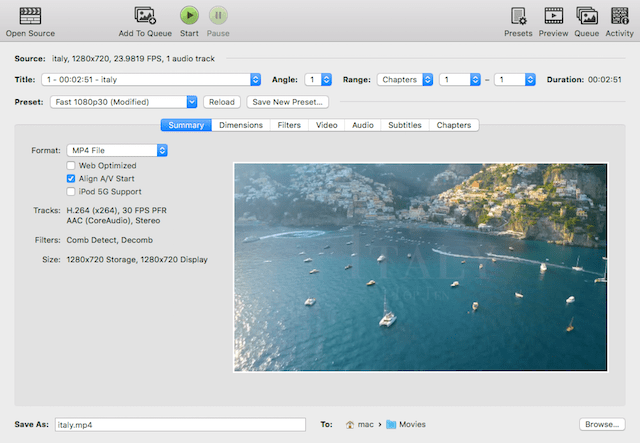Show the Queue window icon
Image resolution: width=640 pixels, height=443 pixels.
click(587, 16)
